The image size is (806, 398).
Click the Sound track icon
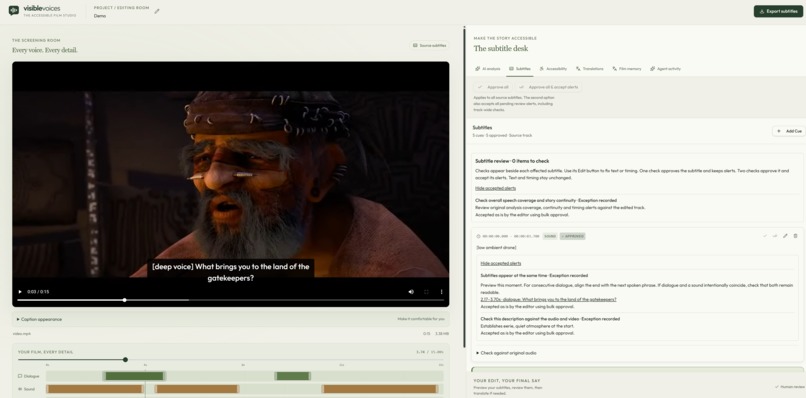coord(20,389)
